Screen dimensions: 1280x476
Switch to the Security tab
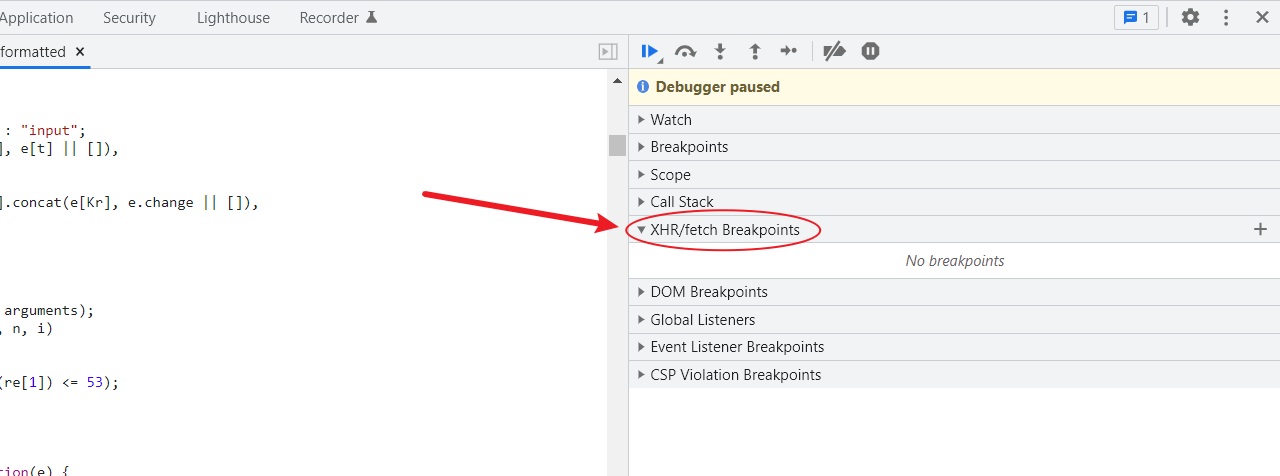129,18
